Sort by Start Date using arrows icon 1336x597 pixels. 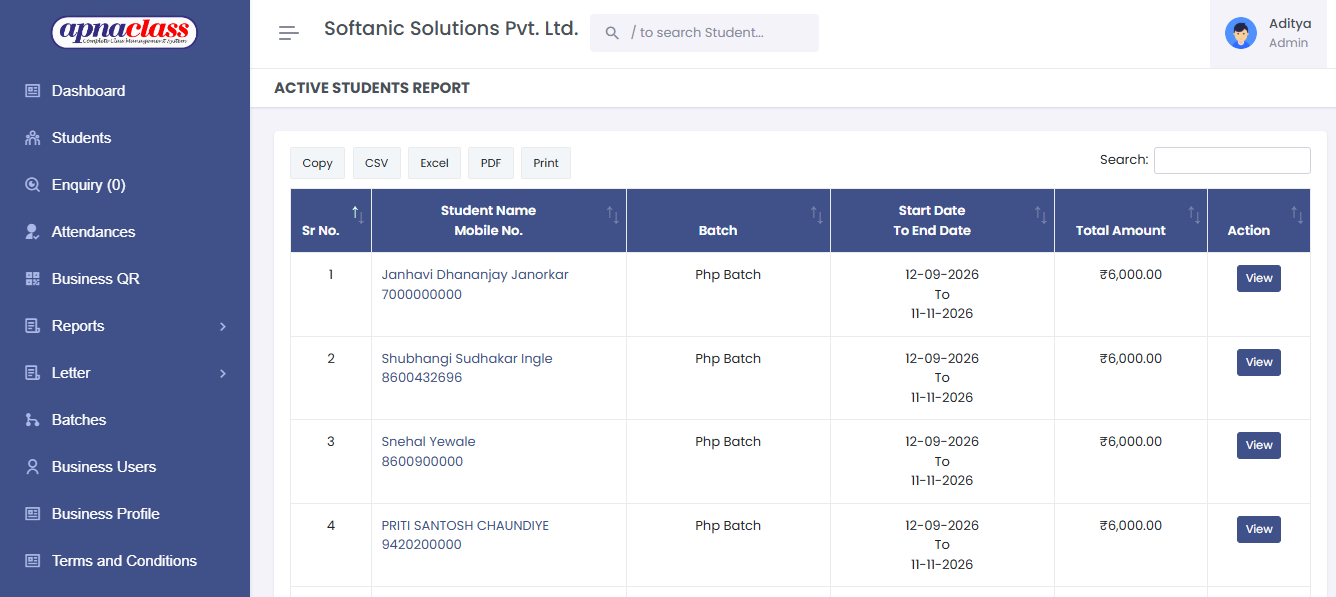coord(1041,214)
